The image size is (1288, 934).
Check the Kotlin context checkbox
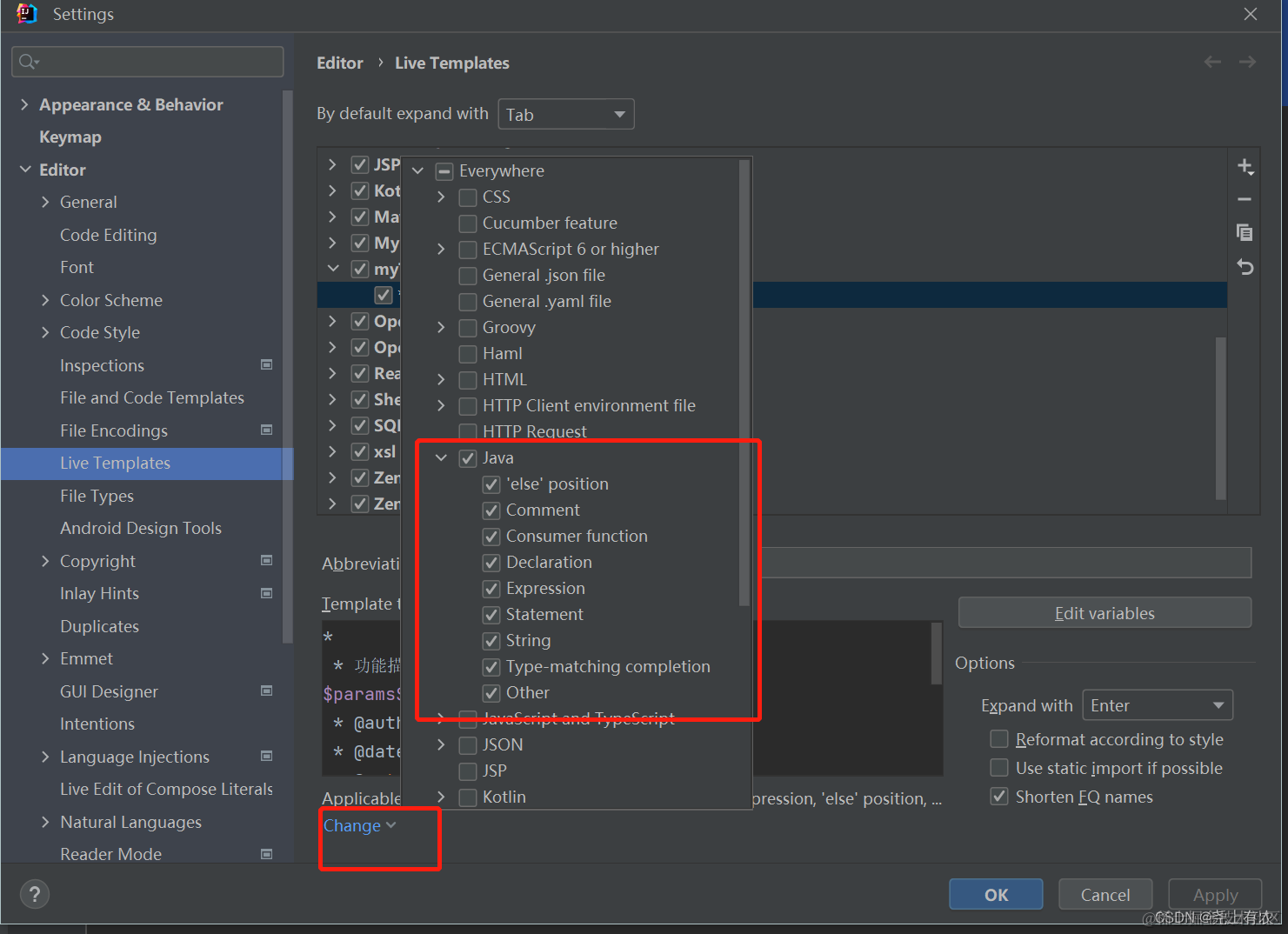[x=468, y=797]
